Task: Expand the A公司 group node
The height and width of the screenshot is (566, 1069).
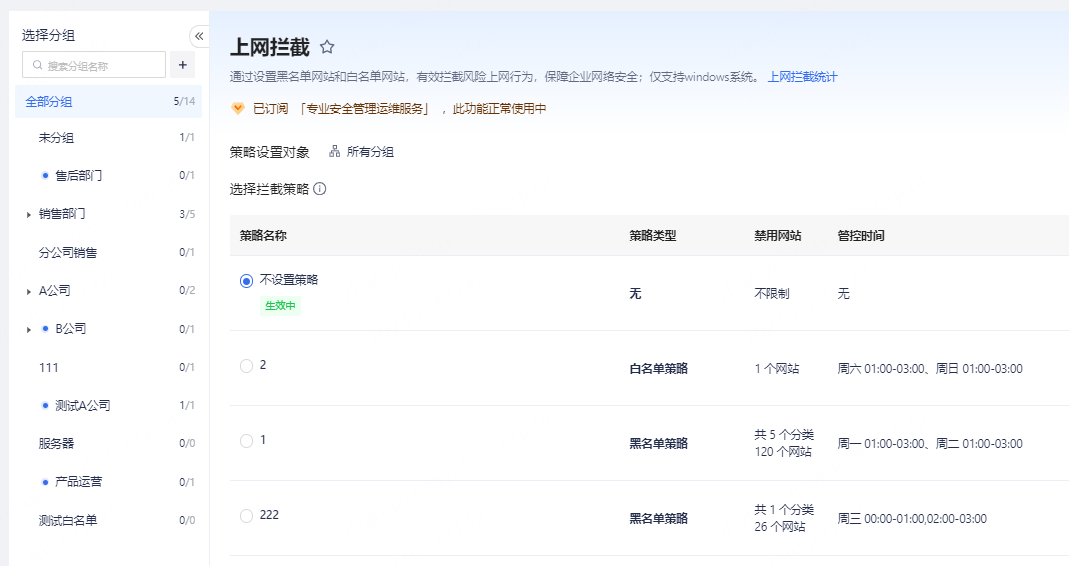Action: click(28, 291)
